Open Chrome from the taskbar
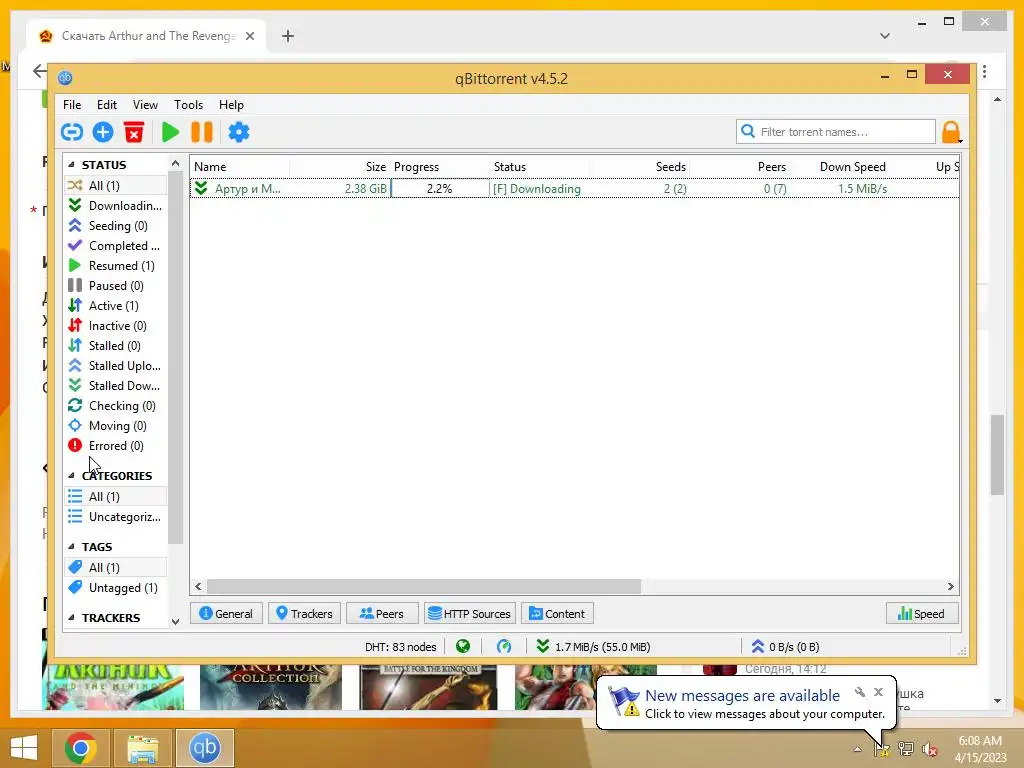1024x768 pixels. pyautogui.click(x=81, y=748)
